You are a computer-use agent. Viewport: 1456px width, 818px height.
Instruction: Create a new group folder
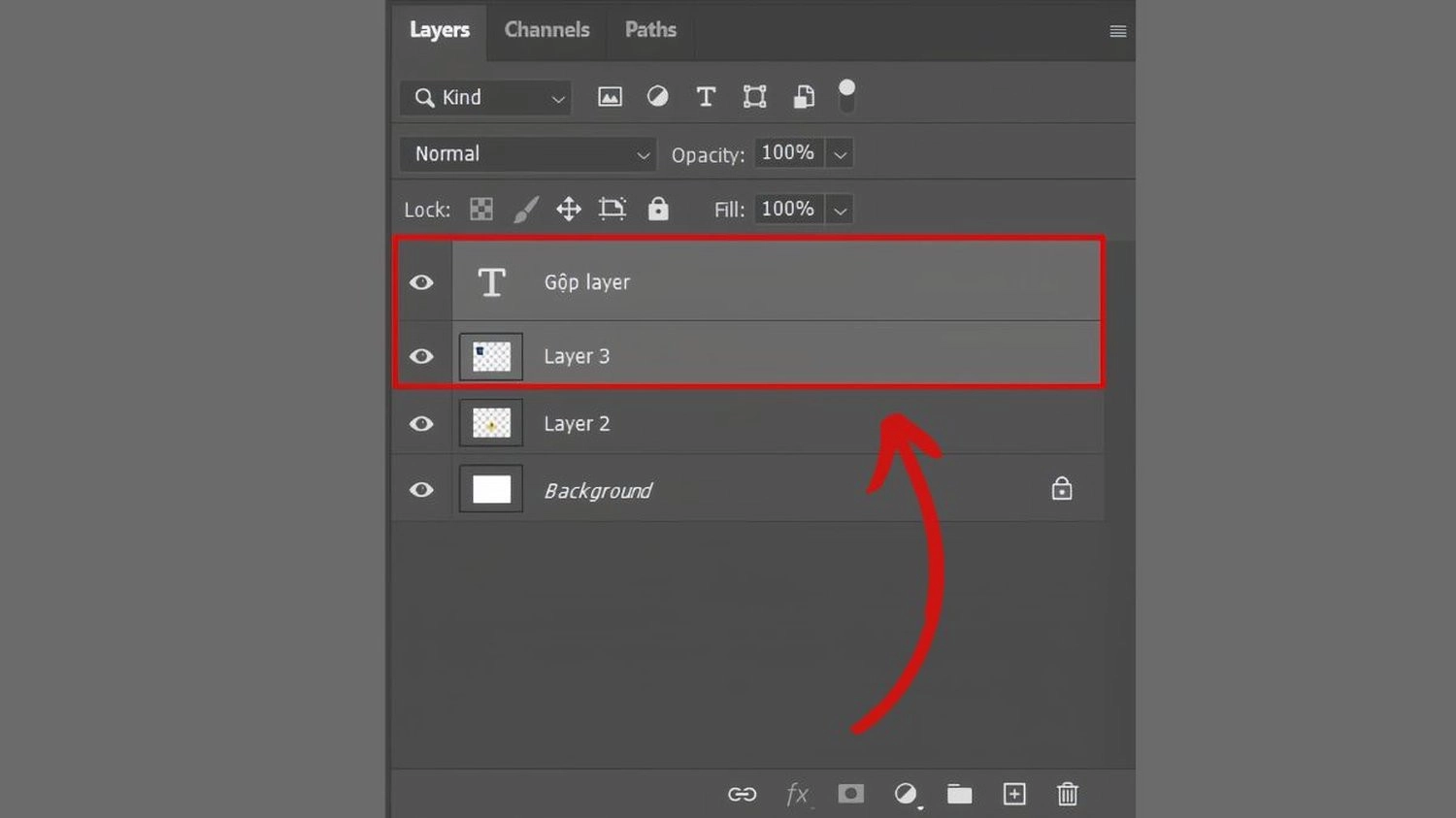(x=960, y=794)
